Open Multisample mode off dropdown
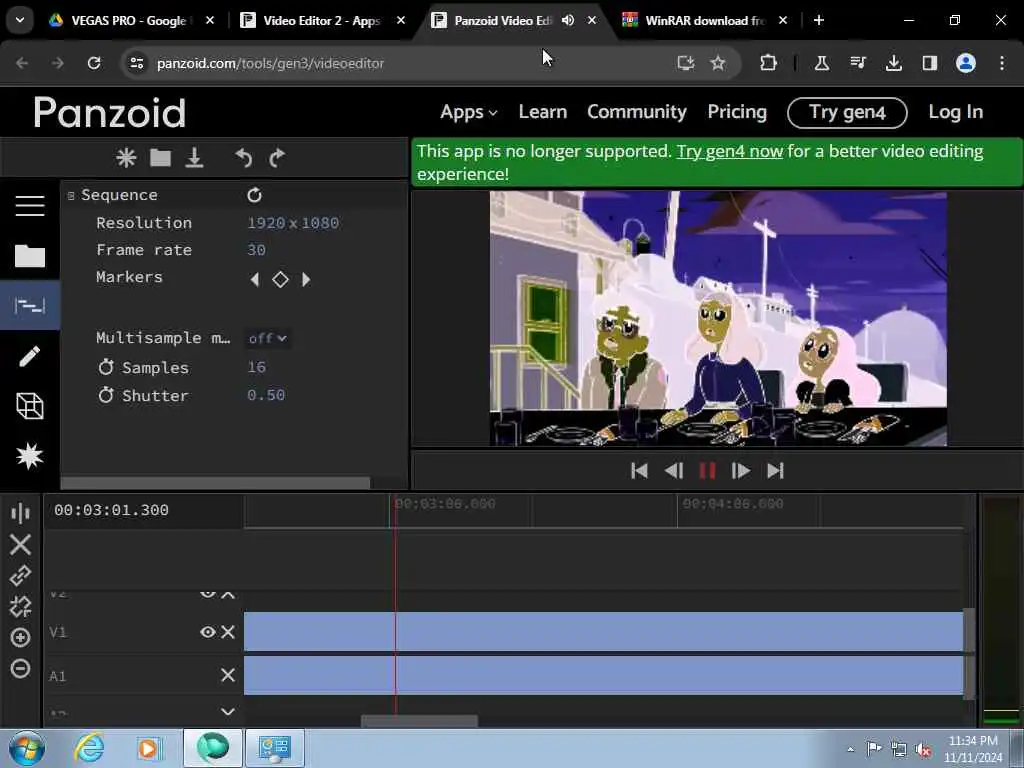This screenshot has width=1024, height=768. pos(267,338)
